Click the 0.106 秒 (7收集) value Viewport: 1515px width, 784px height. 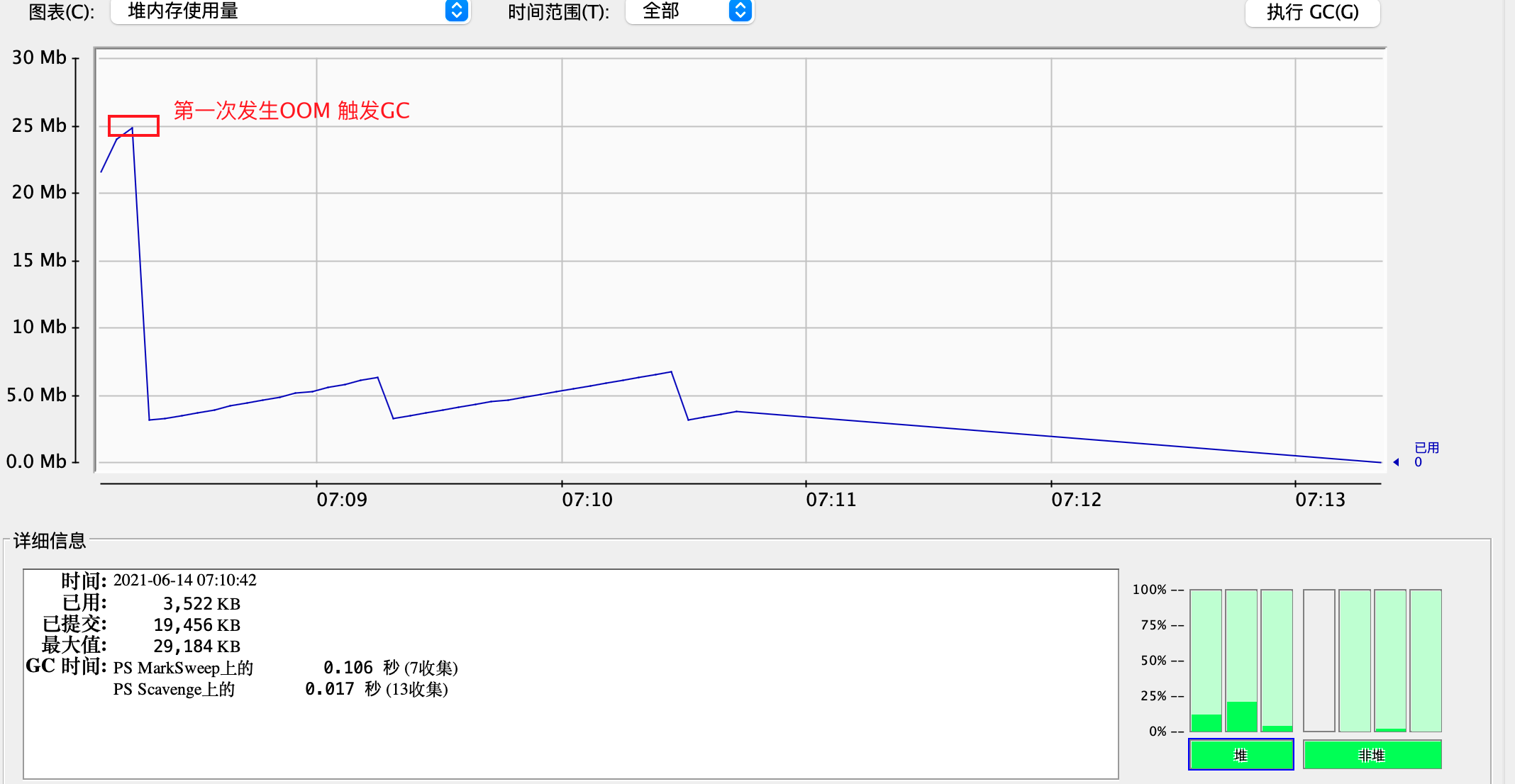click(391, 668)
